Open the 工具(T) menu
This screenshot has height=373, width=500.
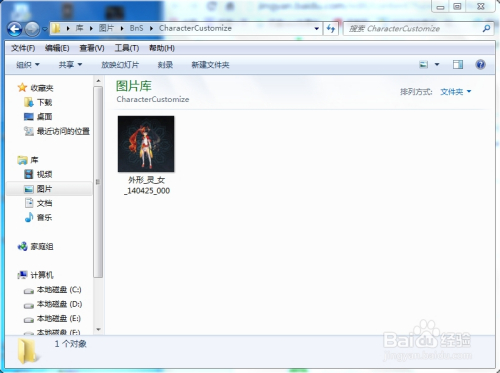tap(127, 48)
